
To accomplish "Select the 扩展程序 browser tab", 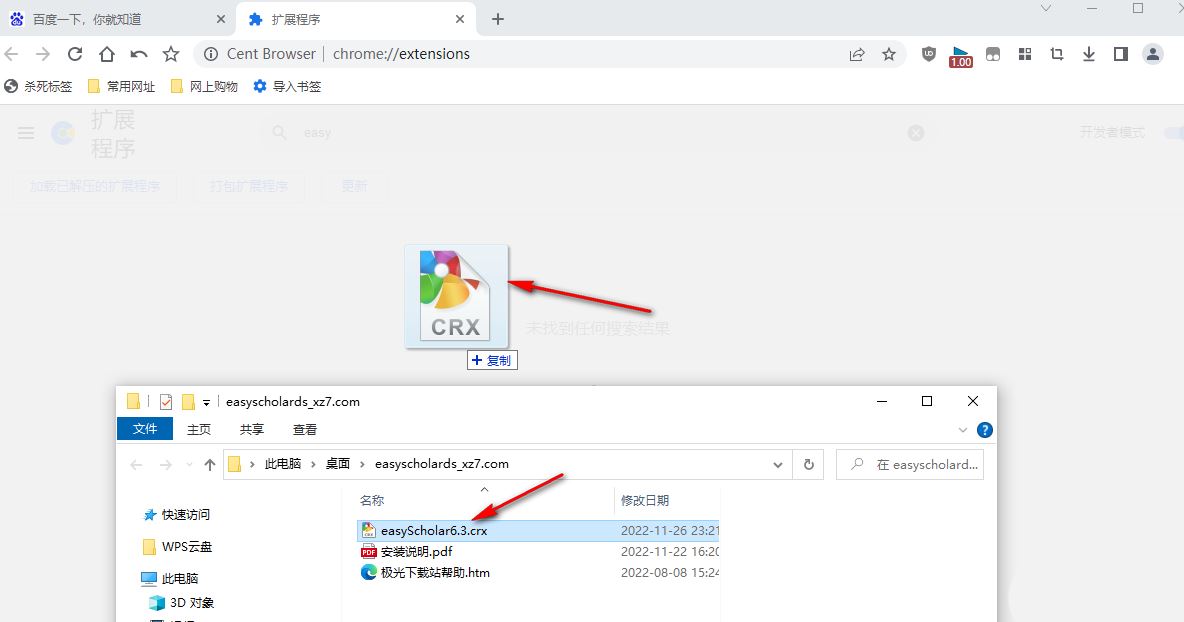I will tap(356, 19).
